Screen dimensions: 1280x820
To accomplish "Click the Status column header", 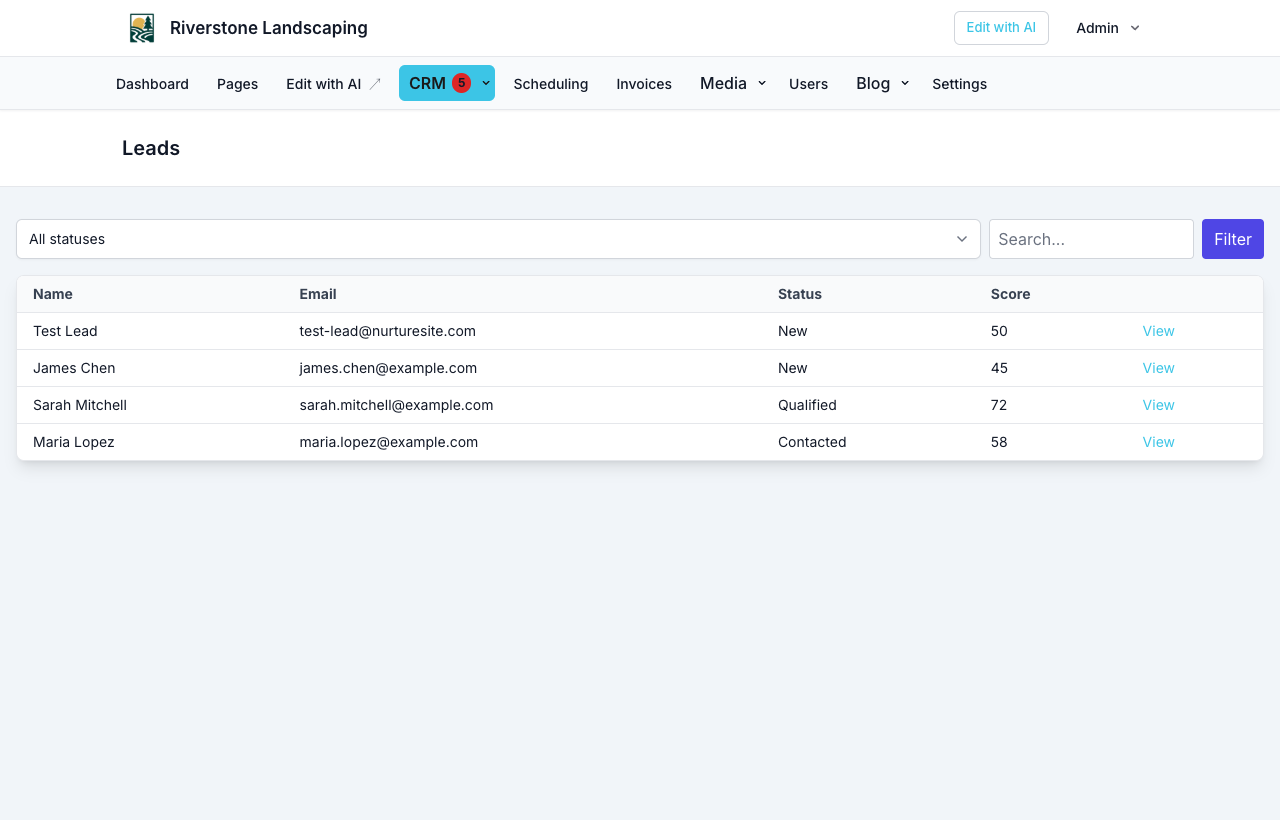I will coord(800,294).
